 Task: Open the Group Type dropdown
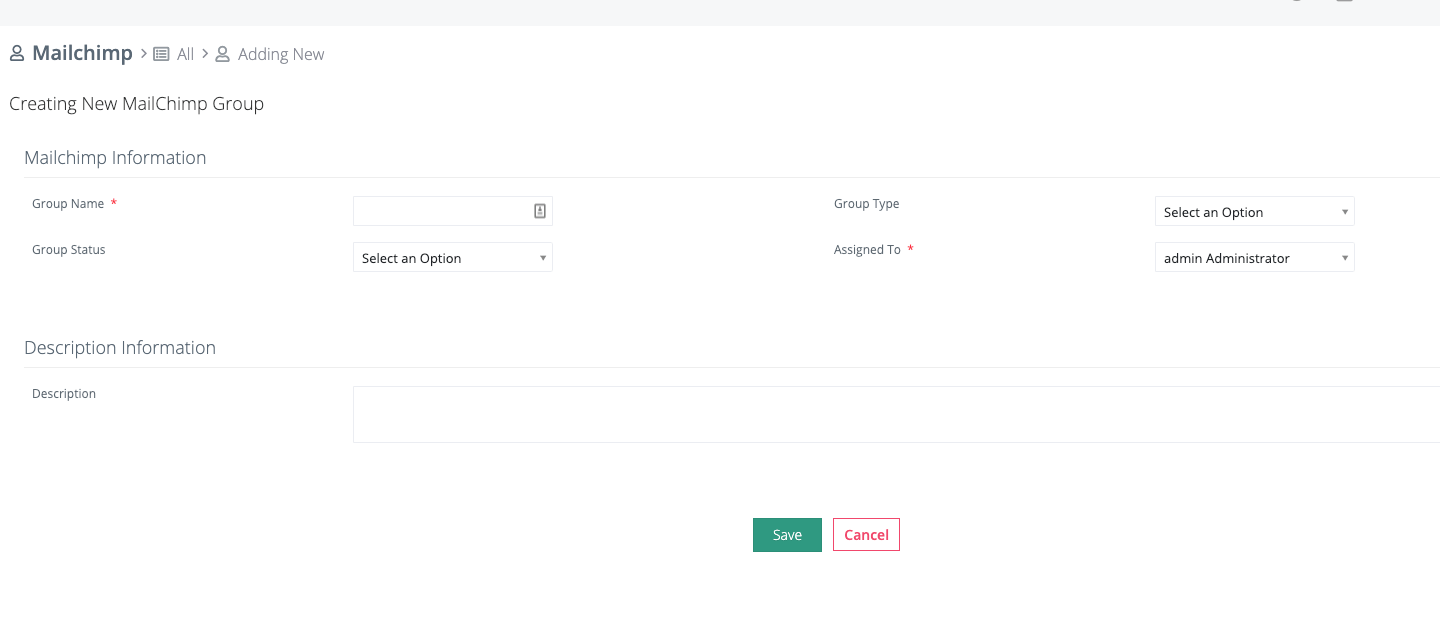coord(1254,211)
